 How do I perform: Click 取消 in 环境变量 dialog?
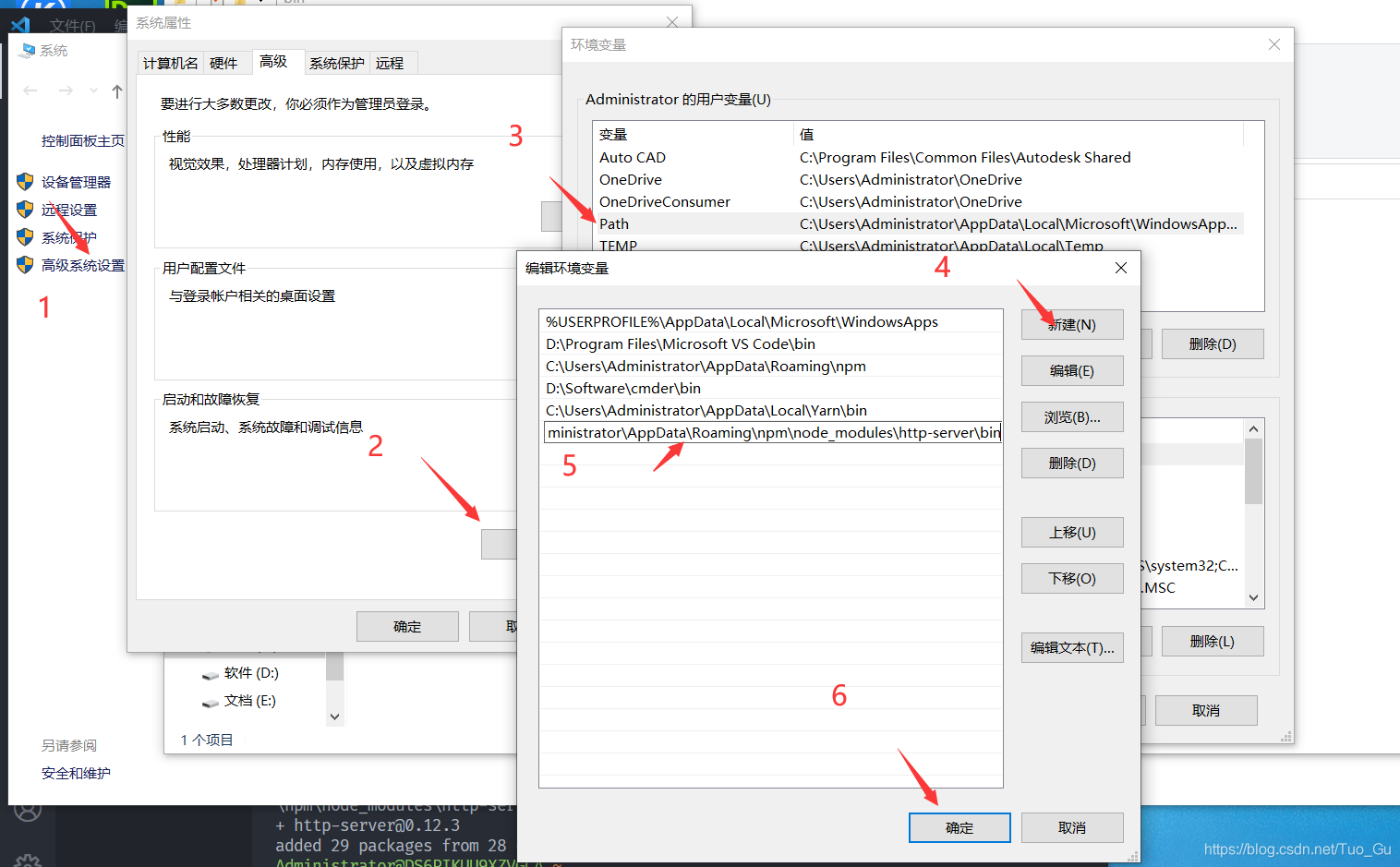point(1206,711)
